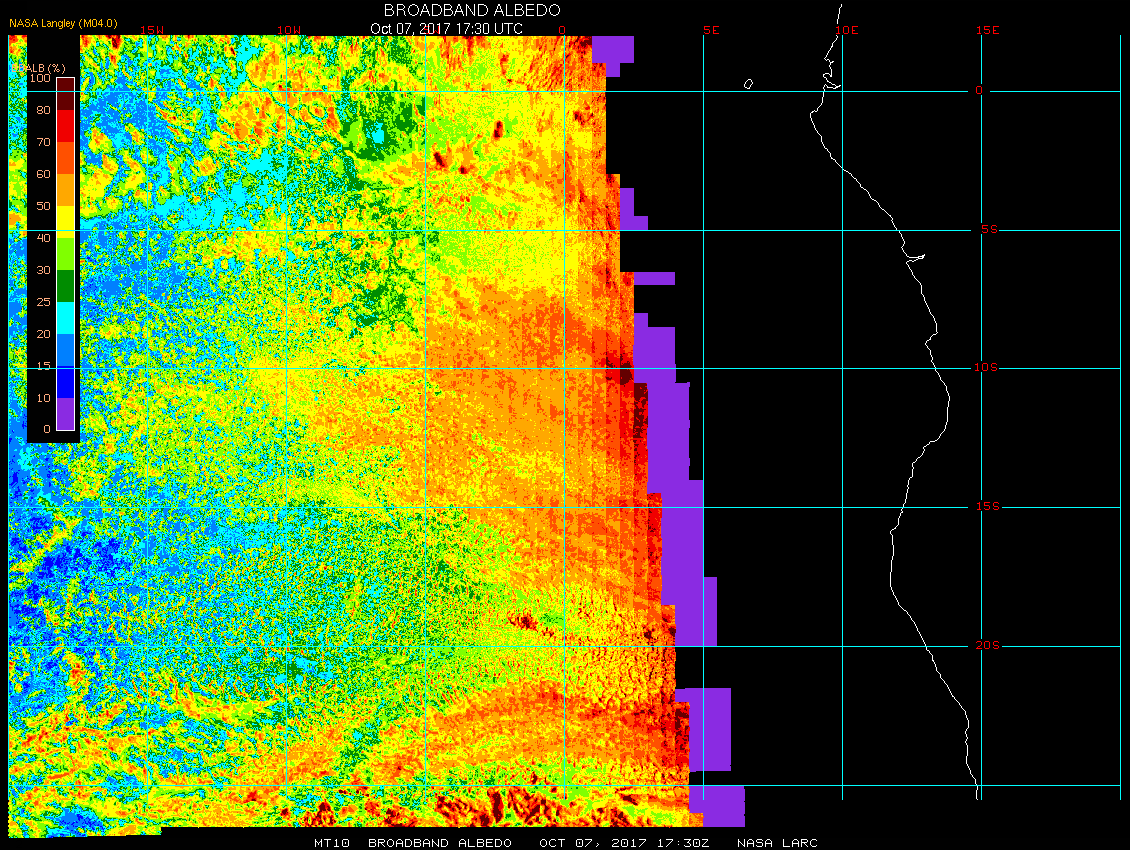Select the yellow legend swatch below 50
This screenshot has height=850, width=1130.
[66, 222]
